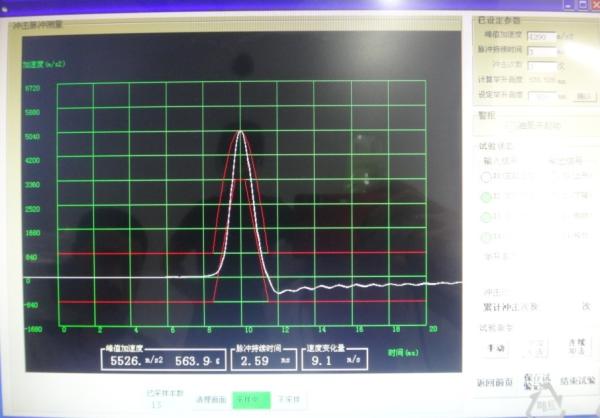Click the 保存试验 button
The image size is (600, 418).
tap(536, 382)
